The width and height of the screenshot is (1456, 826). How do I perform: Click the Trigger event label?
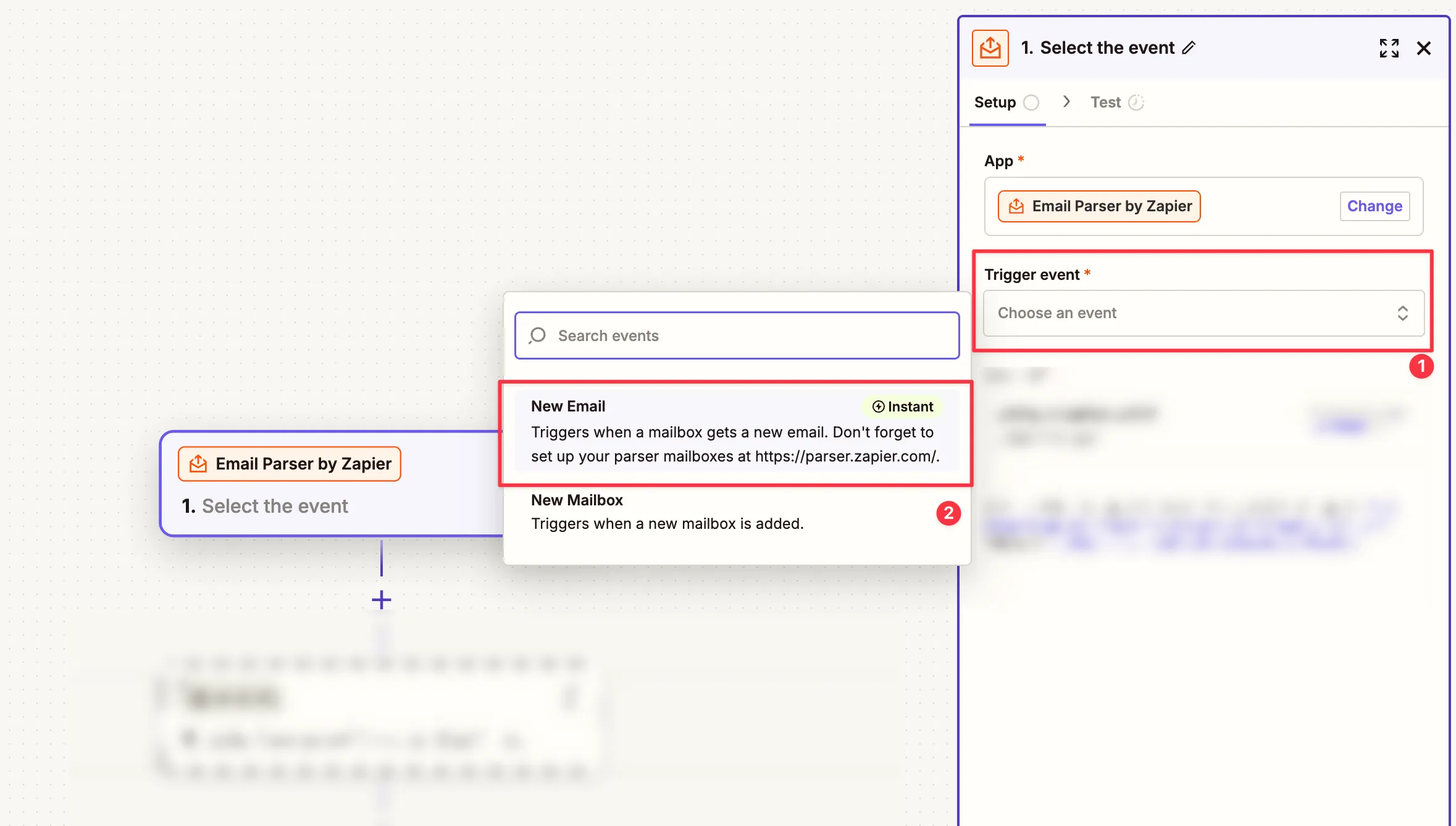click(1032, 275)
